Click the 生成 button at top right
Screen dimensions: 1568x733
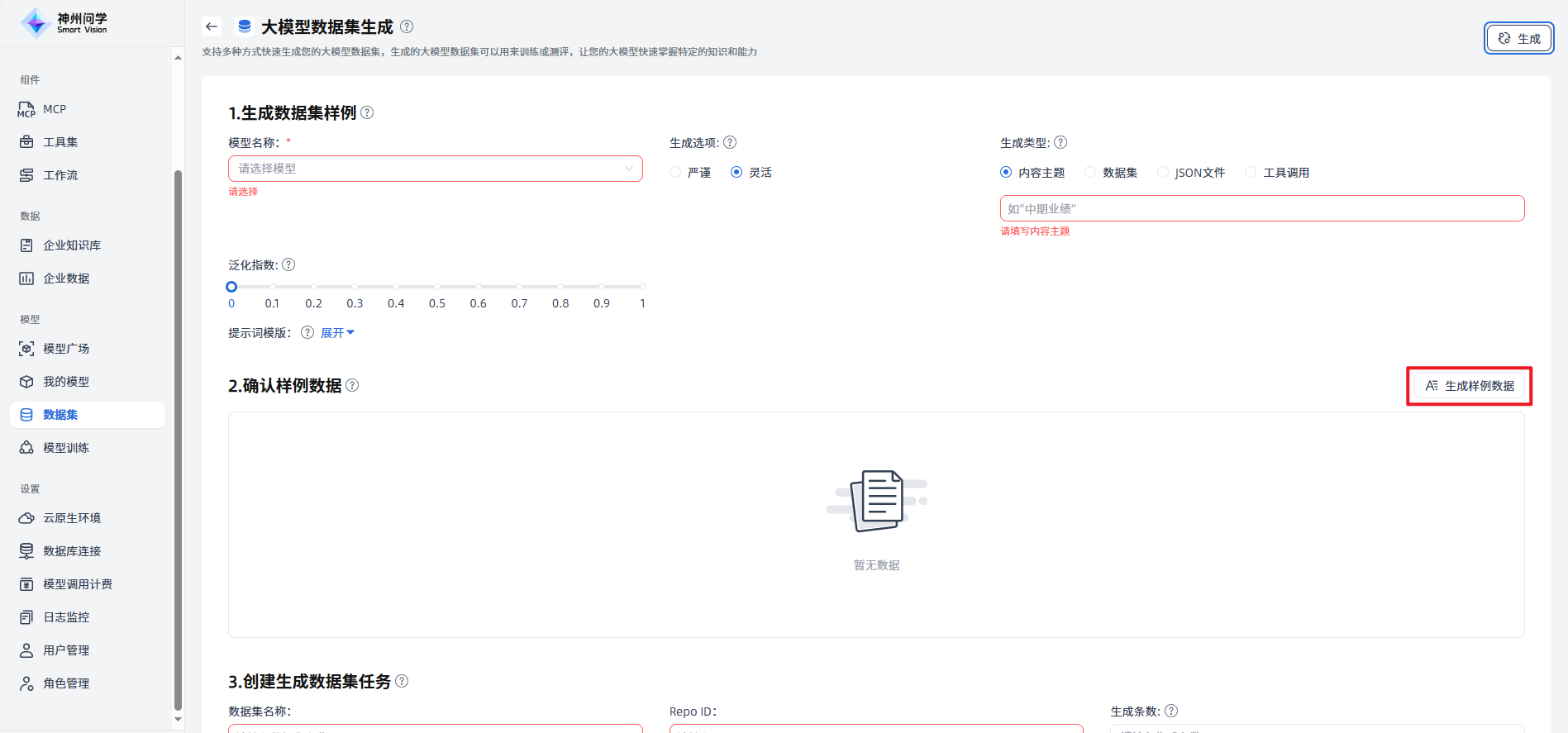pos(1518,39)
